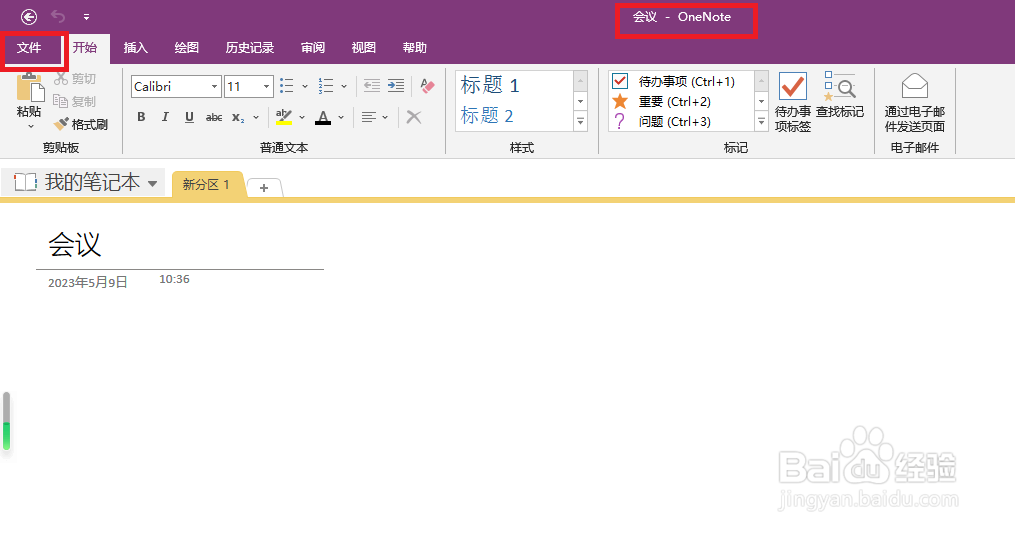Select the 新分区 1 section tab

tap(206, 184)
